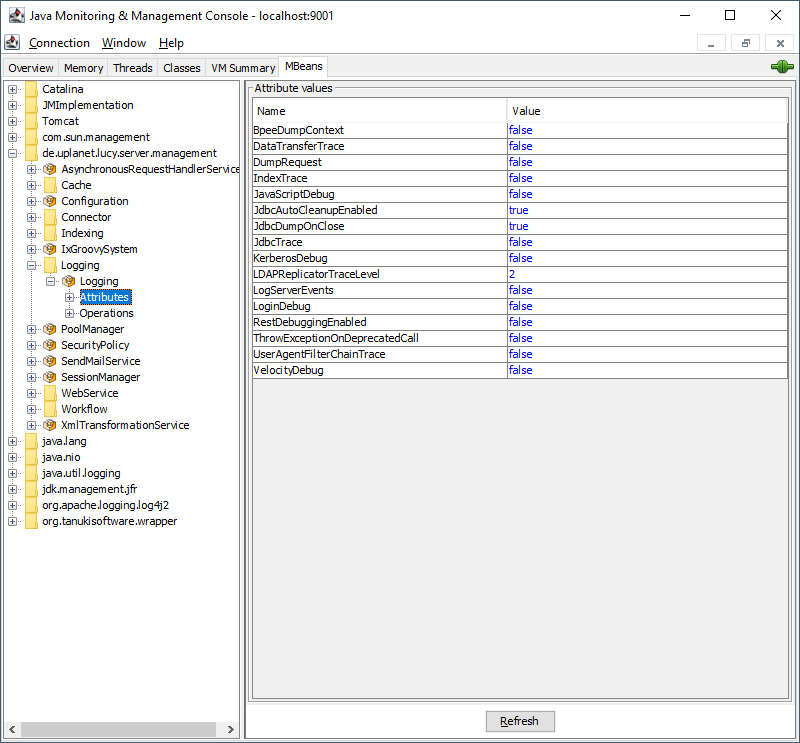This screenshot has width=800, height=743.
Task: Click the XmlTransformationService bean icon
Action: click(x=50, y=425)
